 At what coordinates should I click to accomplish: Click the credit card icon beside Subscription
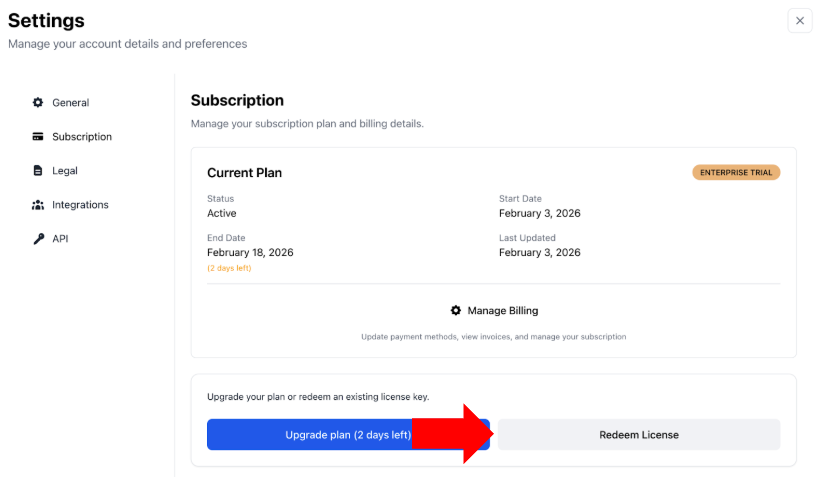tap(38, 137)
